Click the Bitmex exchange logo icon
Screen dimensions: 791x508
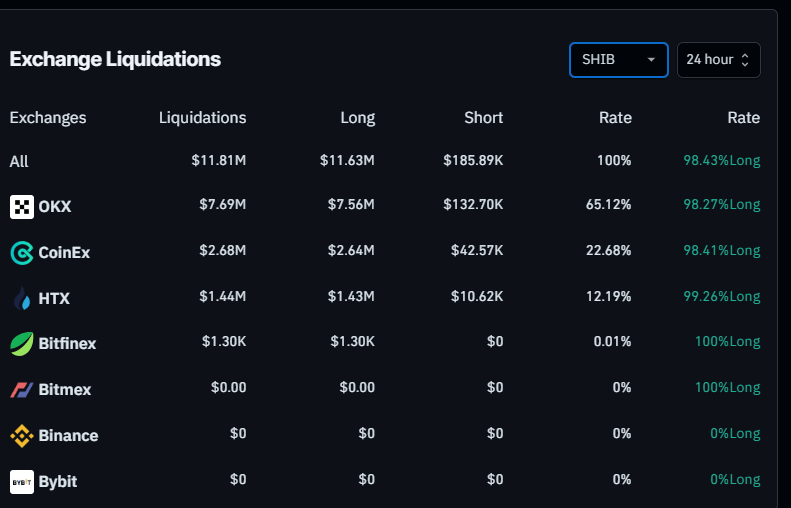(x=21, y=389)
